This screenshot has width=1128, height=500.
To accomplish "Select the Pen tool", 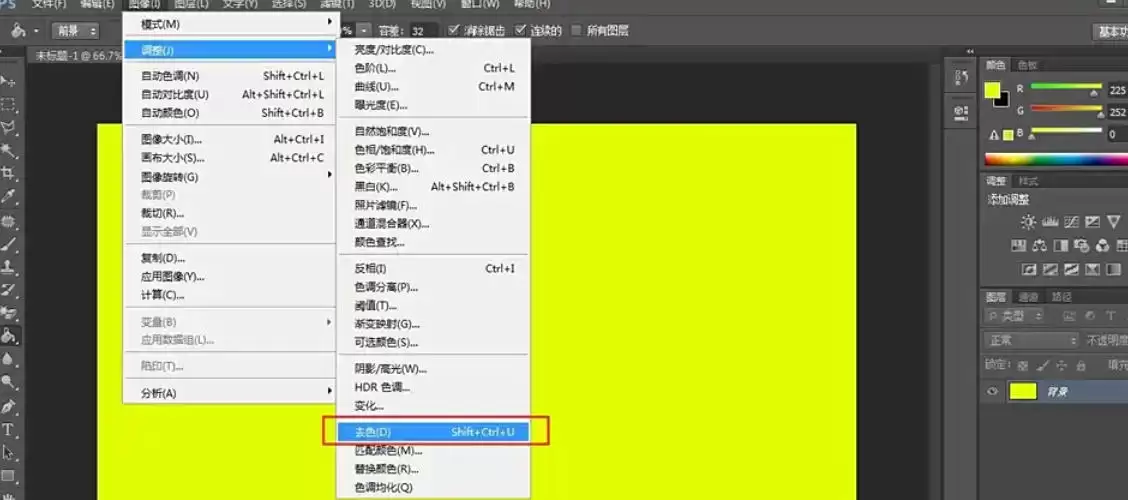I will click(x=9, y=406).
